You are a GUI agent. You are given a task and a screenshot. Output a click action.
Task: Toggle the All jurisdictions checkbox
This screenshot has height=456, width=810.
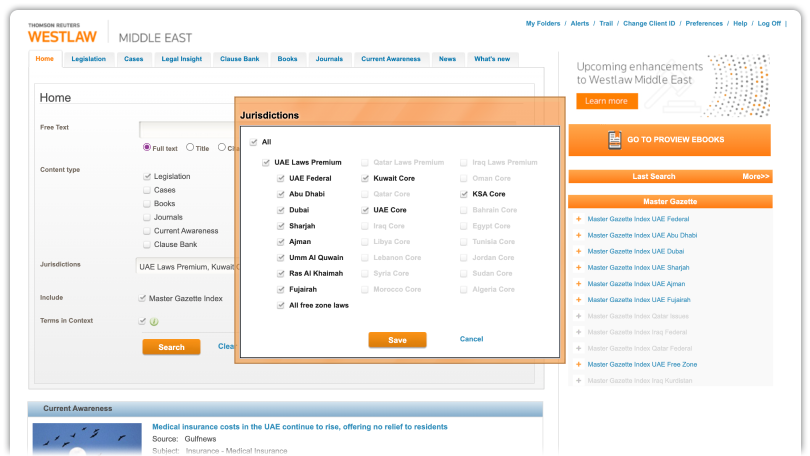(254, 143)
